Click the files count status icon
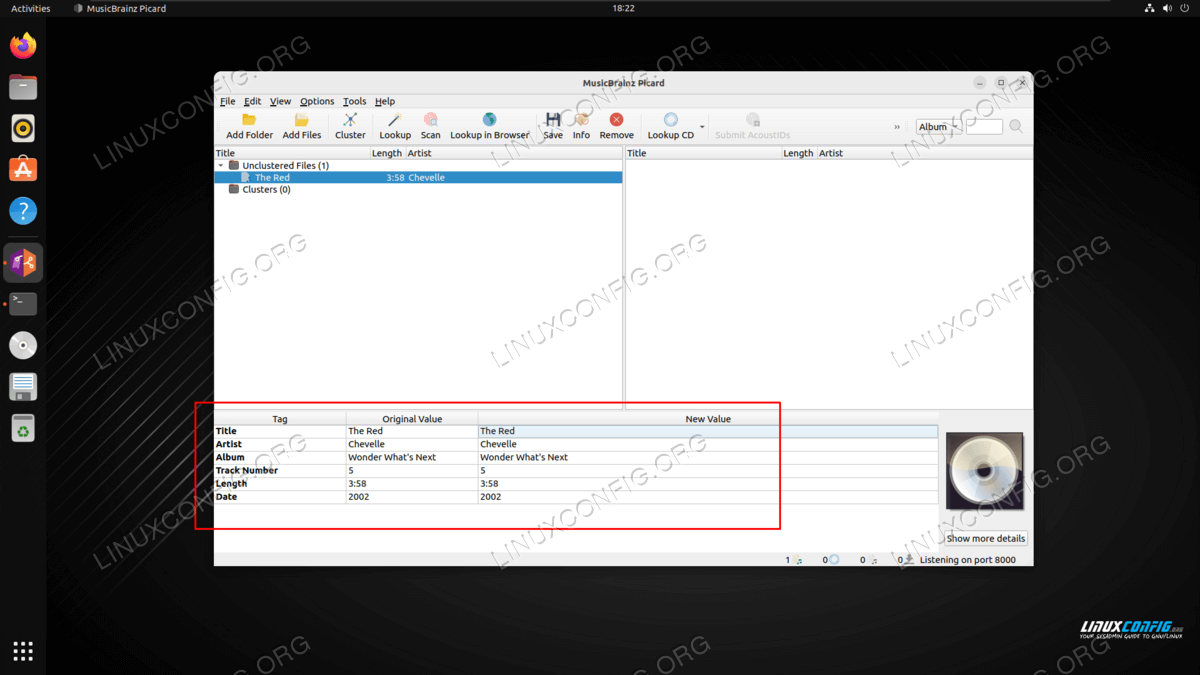 click(x=798, y=561)
